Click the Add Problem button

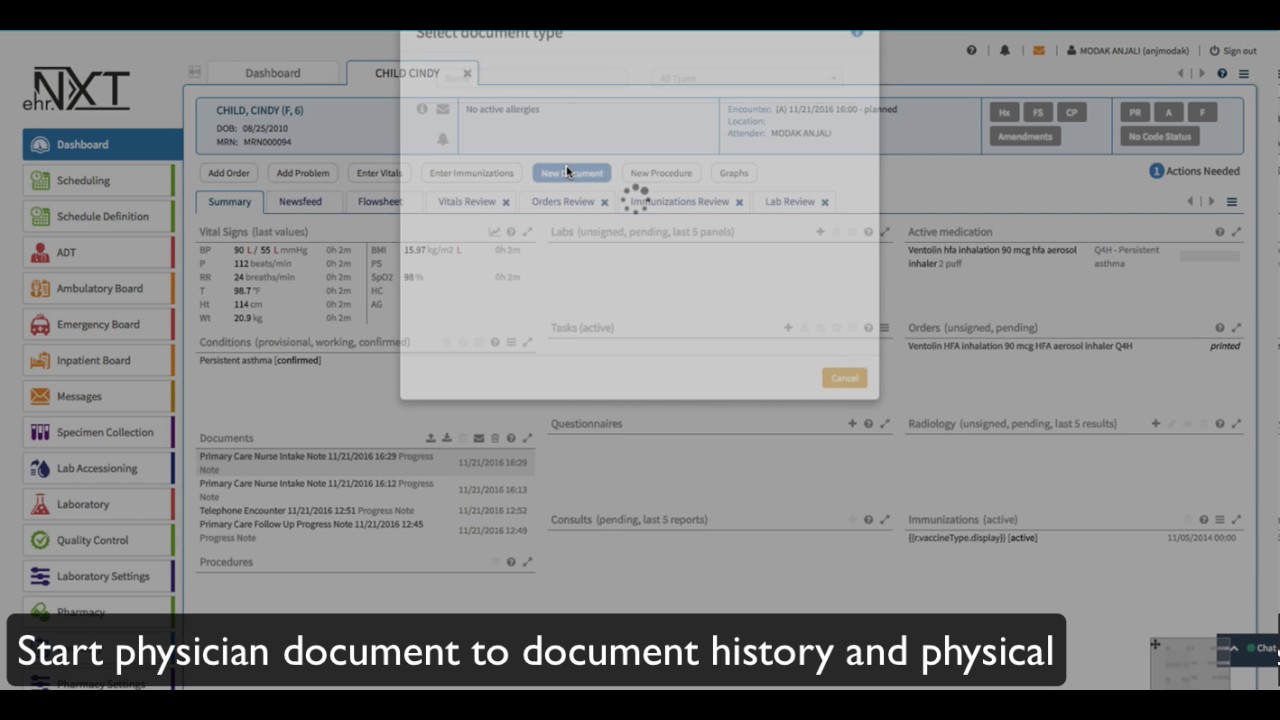pos(303,173)
